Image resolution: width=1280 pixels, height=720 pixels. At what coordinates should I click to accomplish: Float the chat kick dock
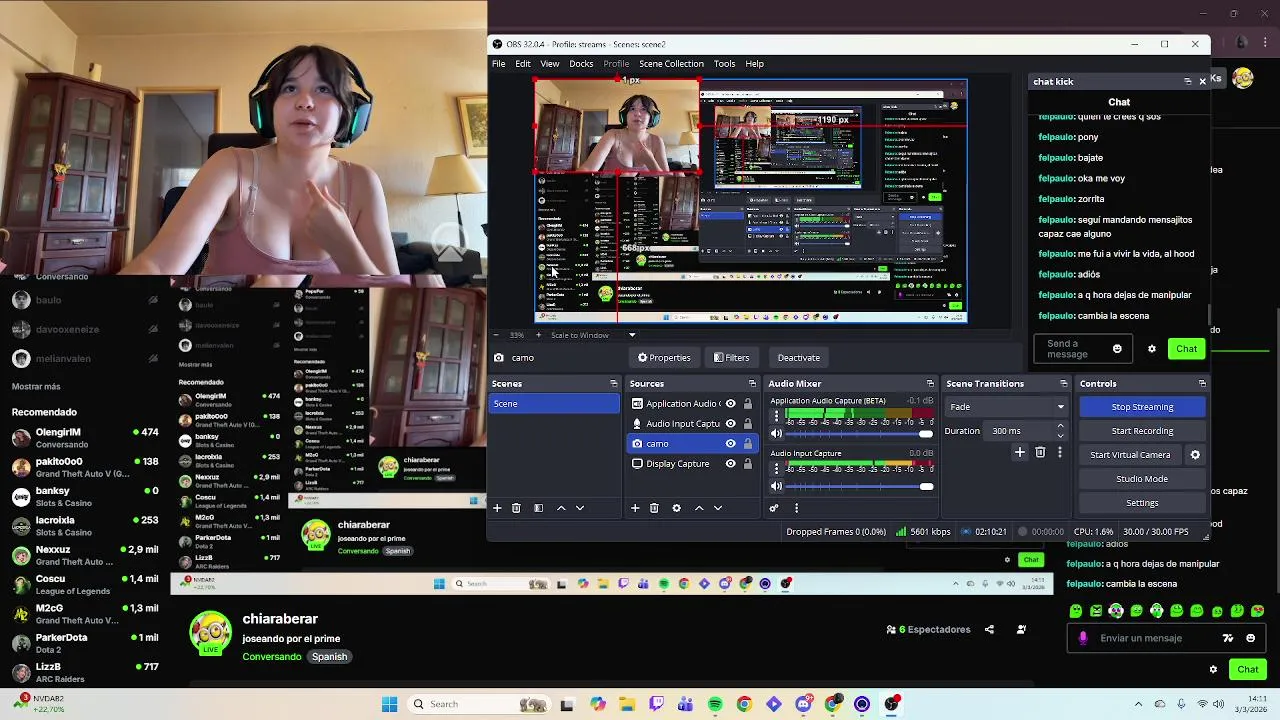[1188, 82]
